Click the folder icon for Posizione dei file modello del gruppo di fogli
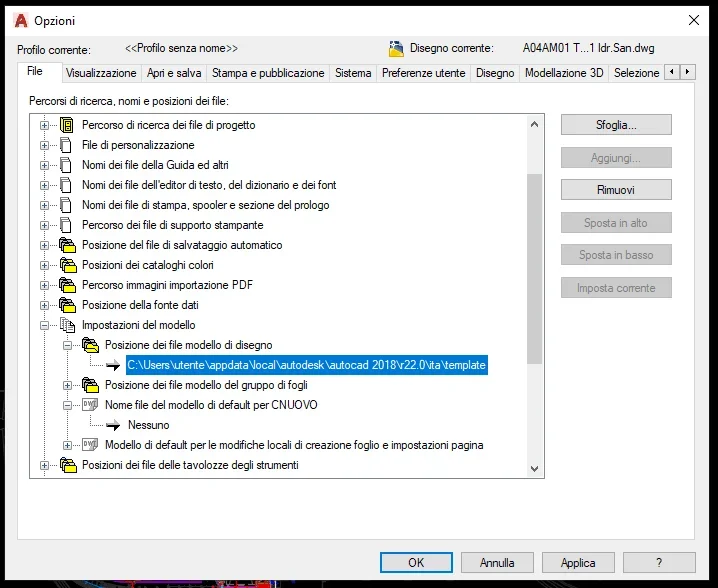The width and height of the screenshot is (718, 588). pos(91,385)
